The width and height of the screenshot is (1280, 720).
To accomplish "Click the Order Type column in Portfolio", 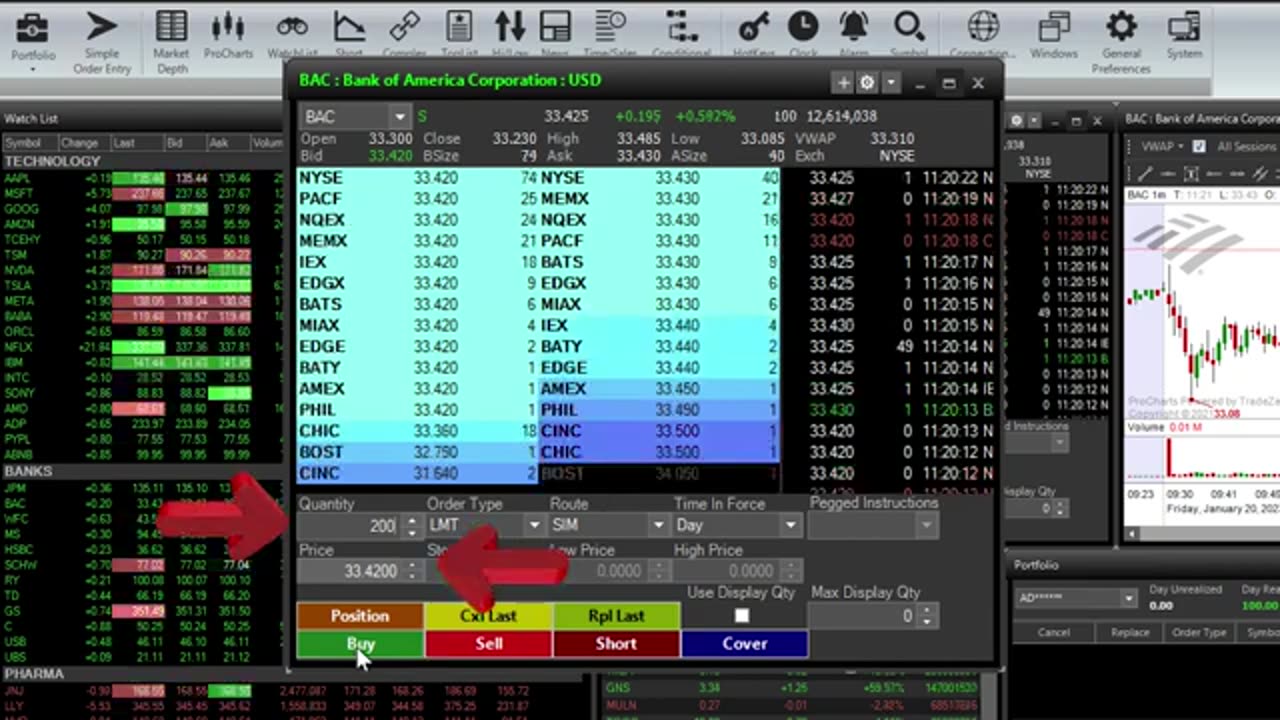I will click(1199, 632).
